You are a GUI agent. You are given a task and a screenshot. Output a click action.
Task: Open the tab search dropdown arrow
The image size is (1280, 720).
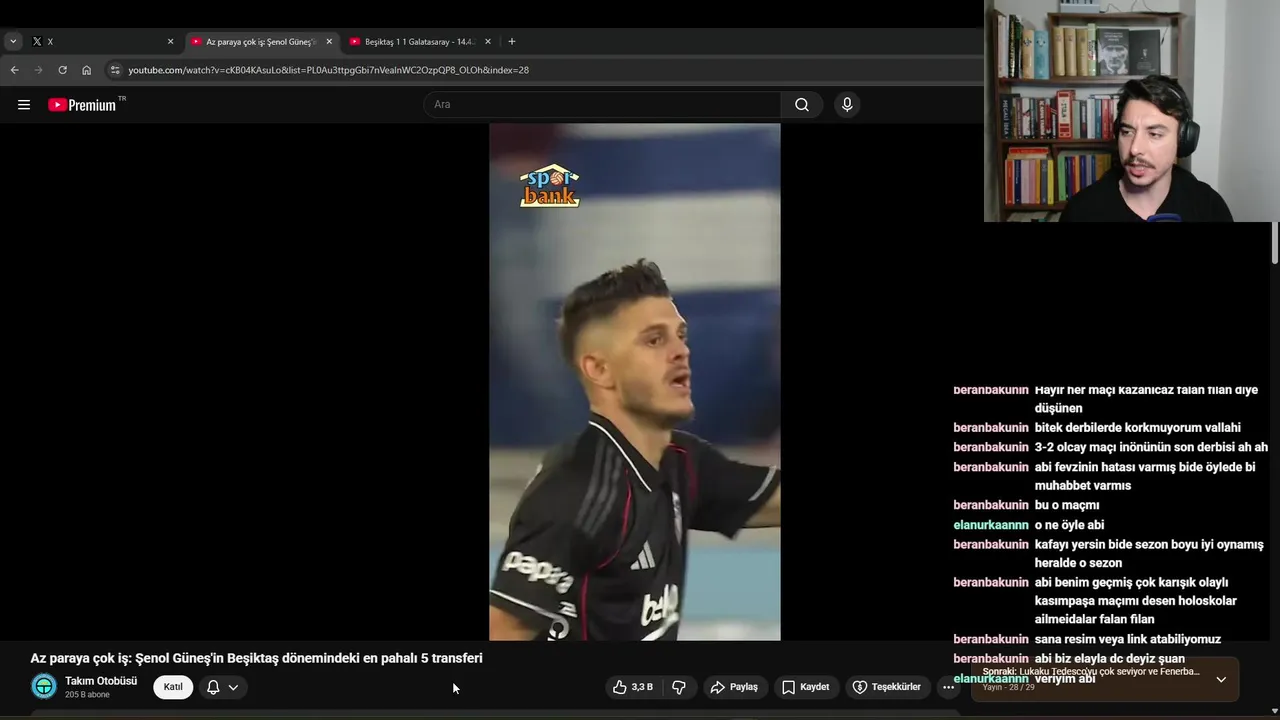(x=13, y=41)
